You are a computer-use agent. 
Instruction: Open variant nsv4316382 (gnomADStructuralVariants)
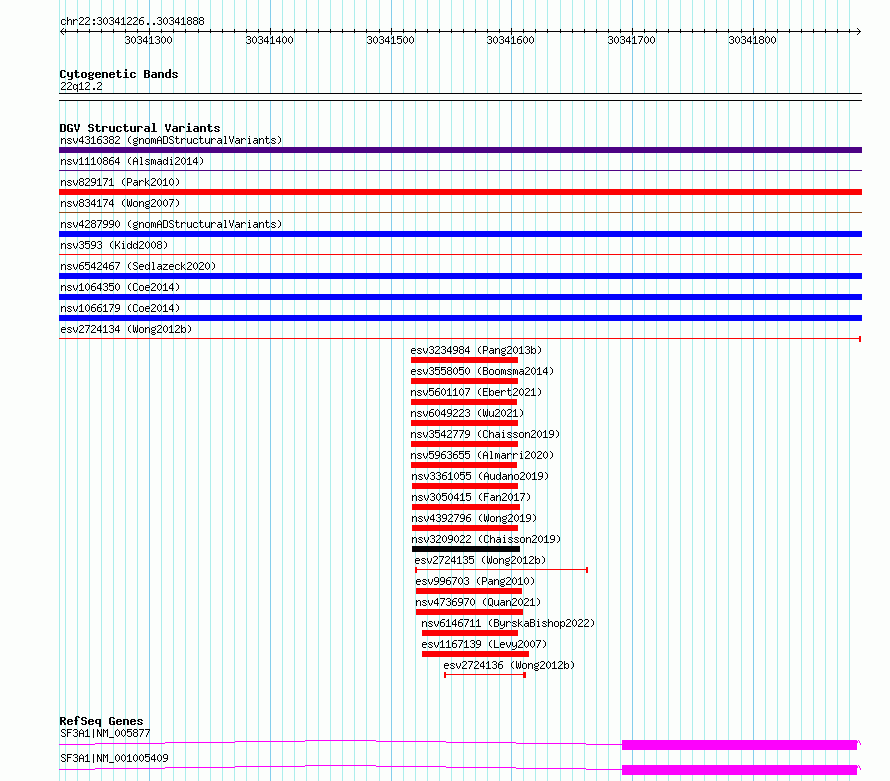[x=171, y=140]
